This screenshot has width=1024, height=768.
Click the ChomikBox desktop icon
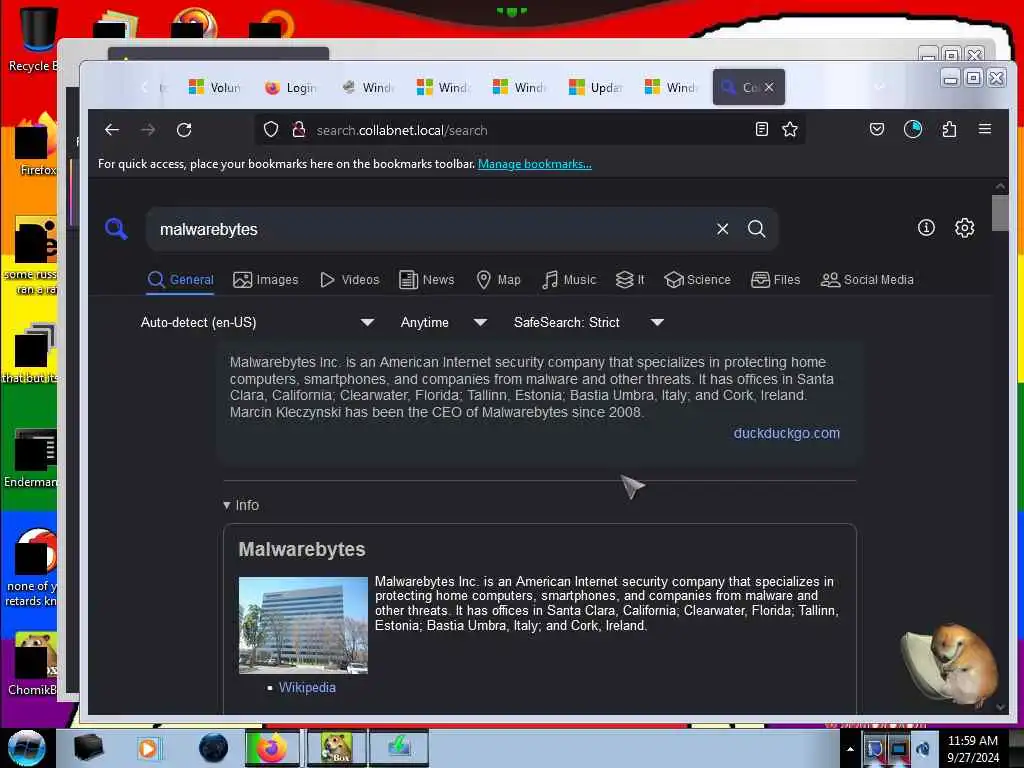[x=33, y=663]
